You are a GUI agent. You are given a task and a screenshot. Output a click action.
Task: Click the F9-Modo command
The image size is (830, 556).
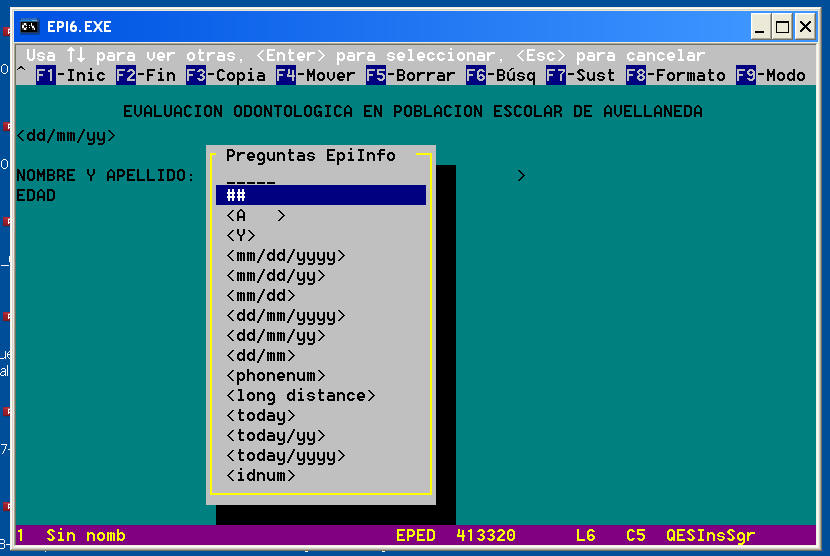click(771, 75)
